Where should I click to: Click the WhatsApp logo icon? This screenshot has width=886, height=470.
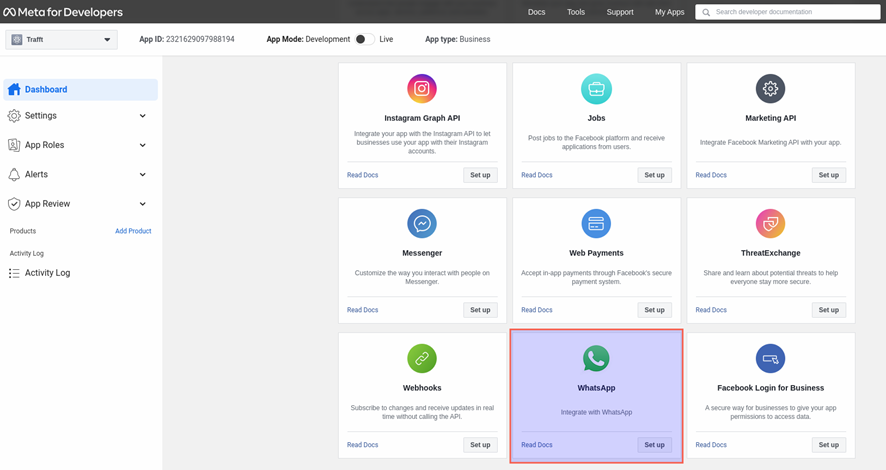point(596,358)
